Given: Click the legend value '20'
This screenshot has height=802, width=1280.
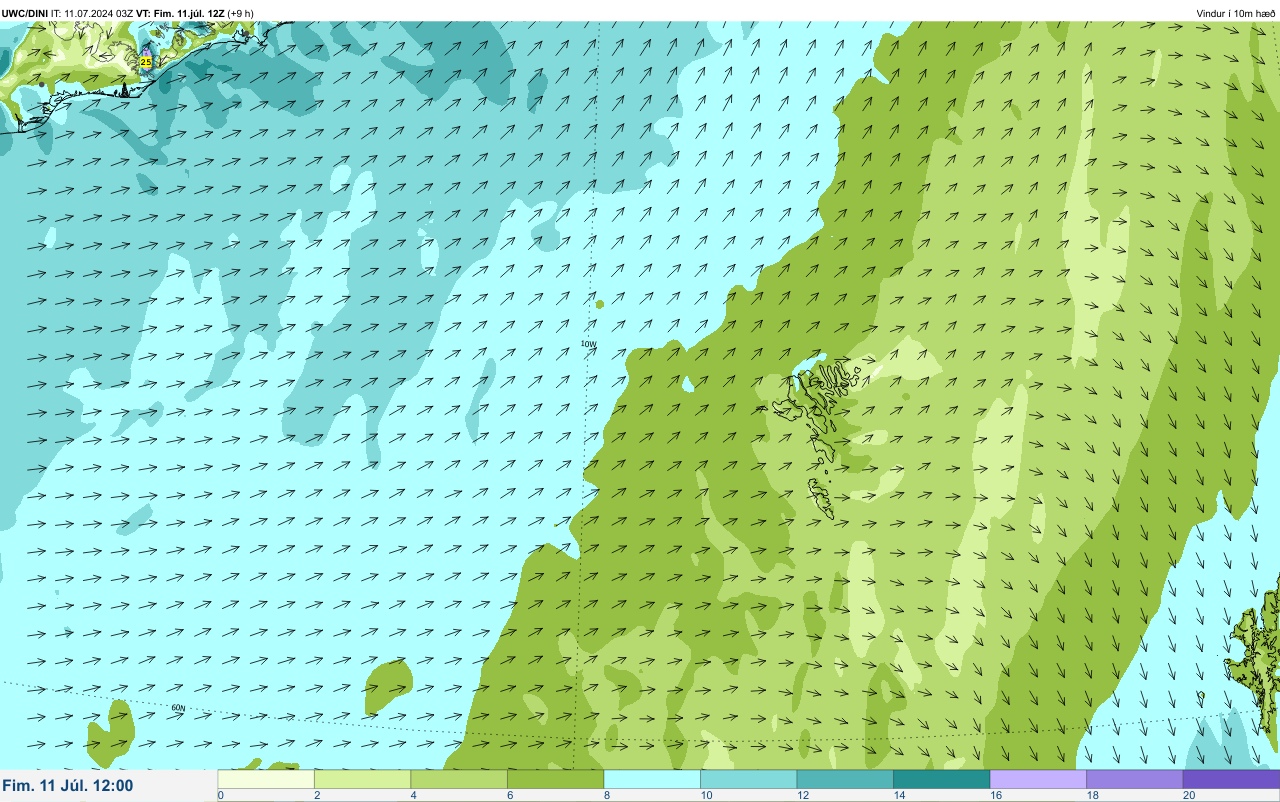Looking at the screenshot, I should pos(1189,795).
